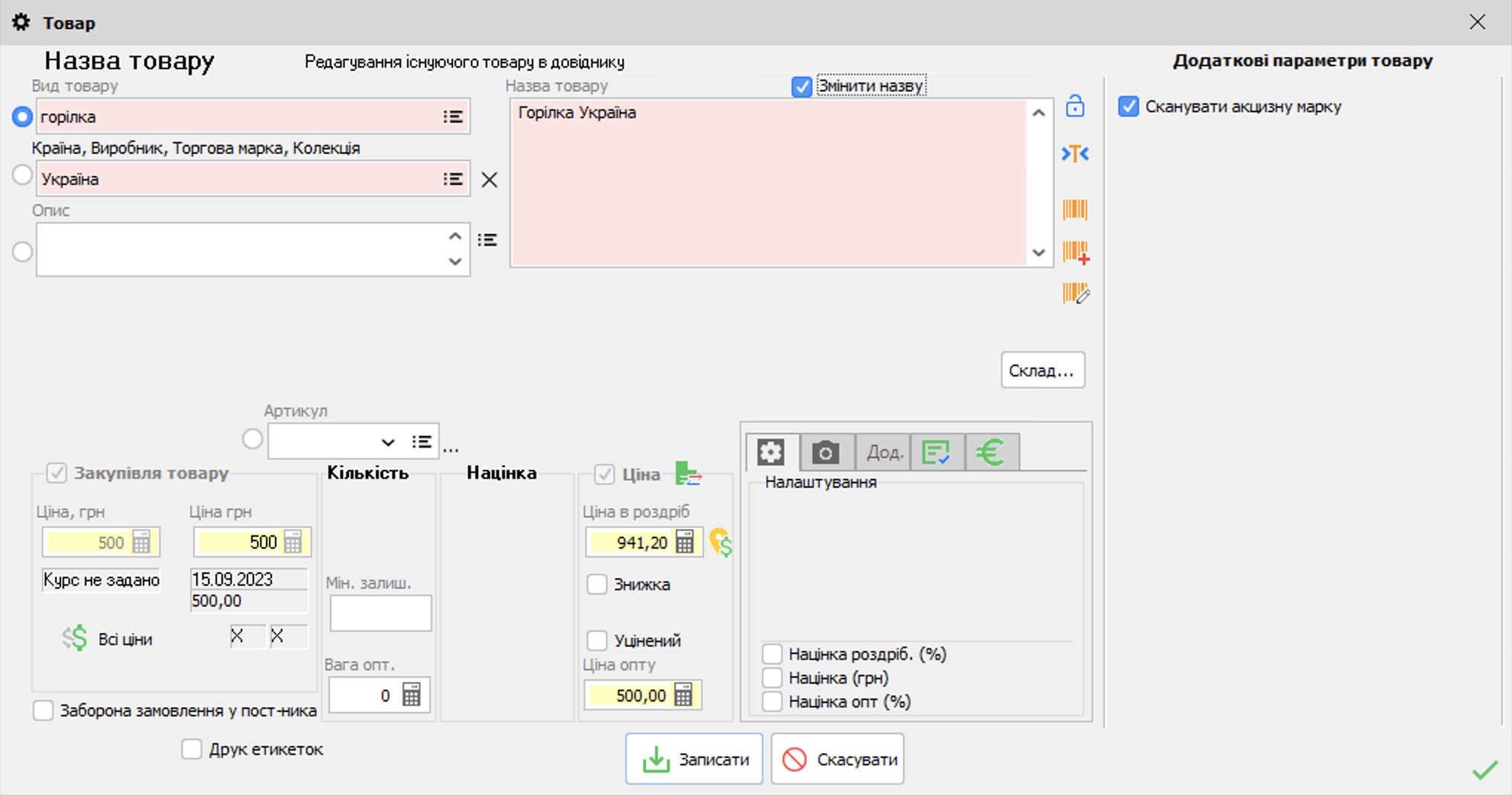
Task: Open calculator for retail price field
Action: click(685, 542)
